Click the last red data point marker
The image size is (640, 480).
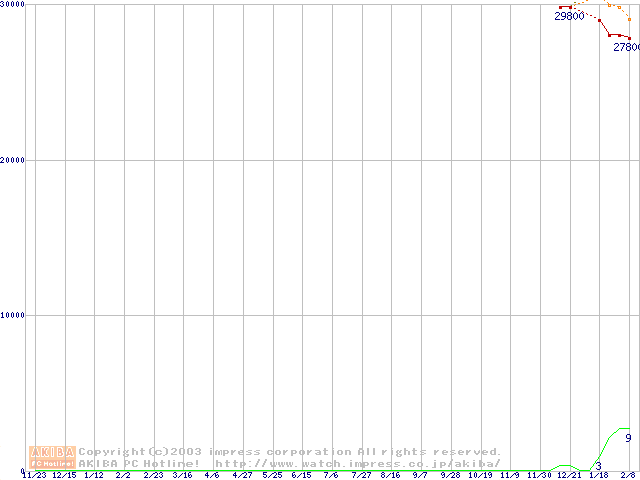pyautogui.click(x=629, y=38)
